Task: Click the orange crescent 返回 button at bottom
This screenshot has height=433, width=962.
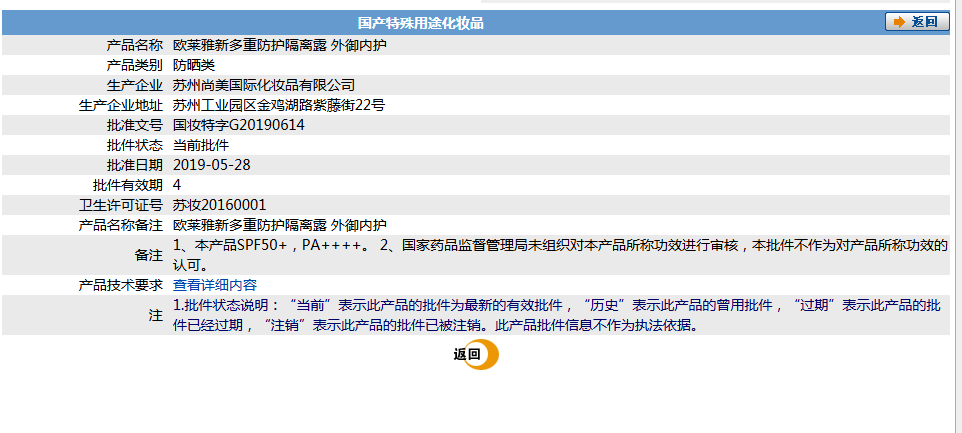Action: 476,354
